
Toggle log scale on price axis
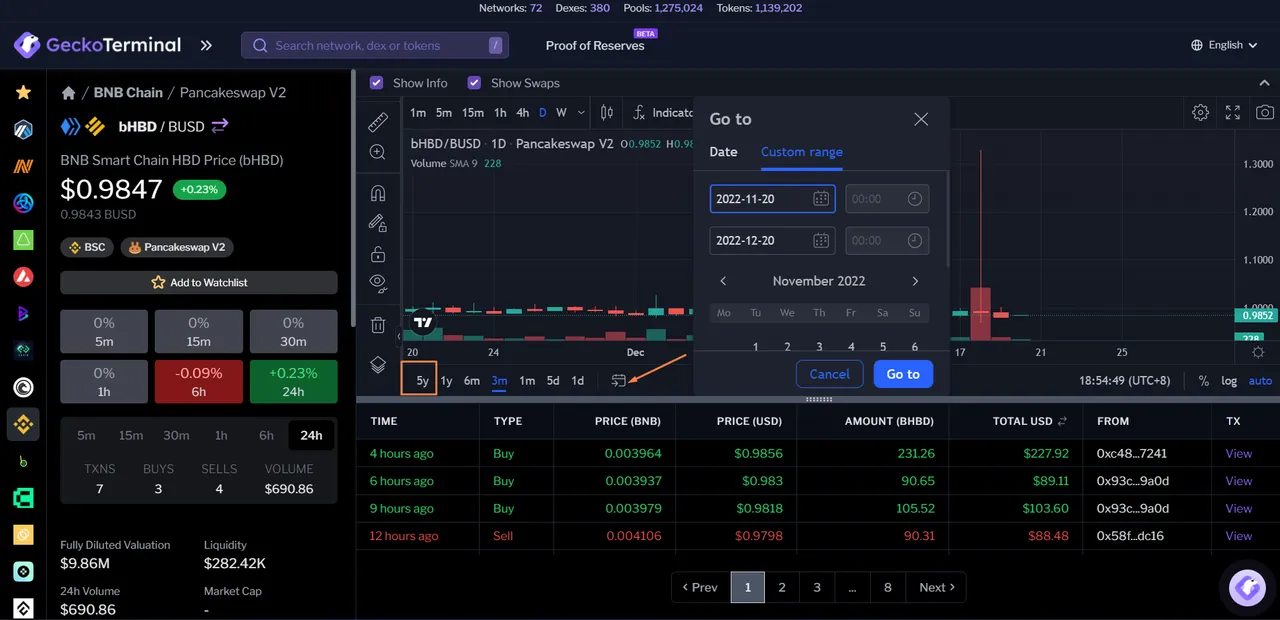coord(1229,381)
